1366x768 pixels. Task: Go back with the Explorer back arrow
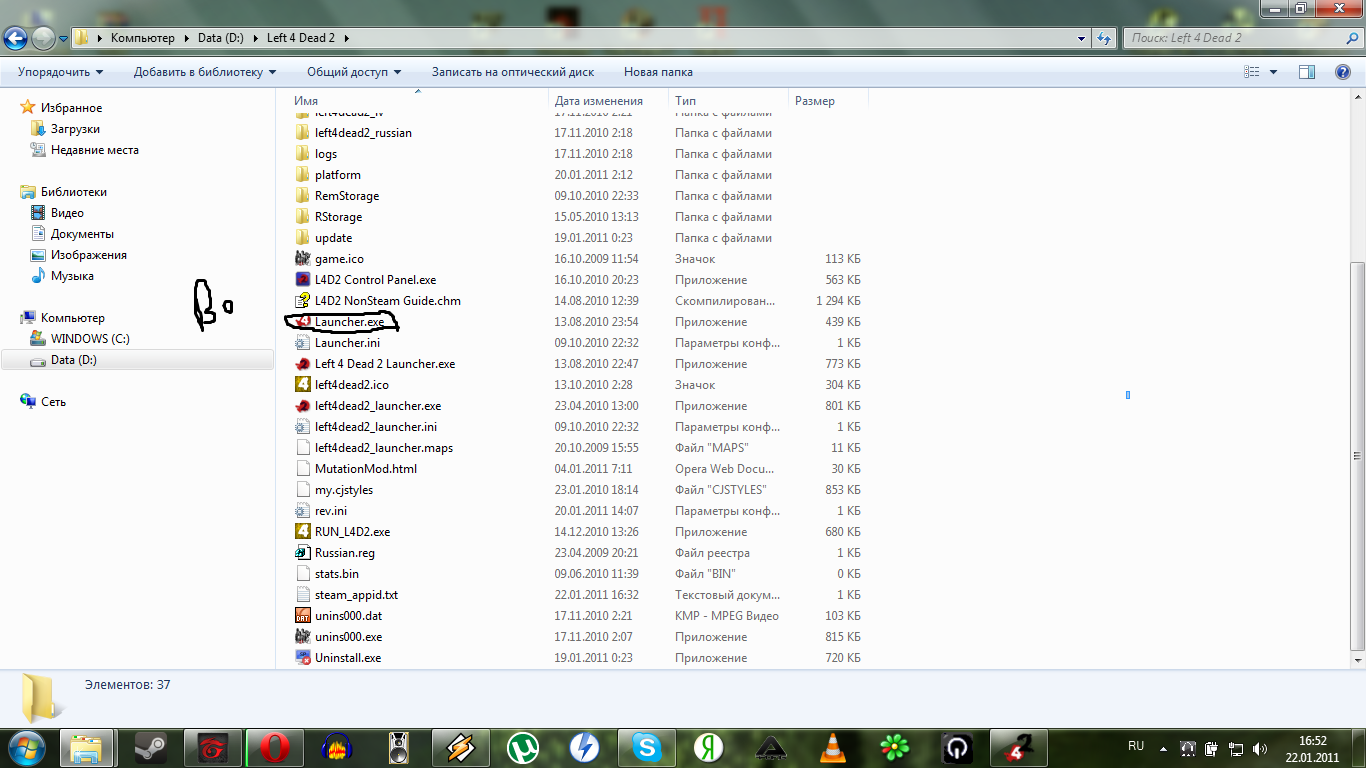[x=16, y=38]
